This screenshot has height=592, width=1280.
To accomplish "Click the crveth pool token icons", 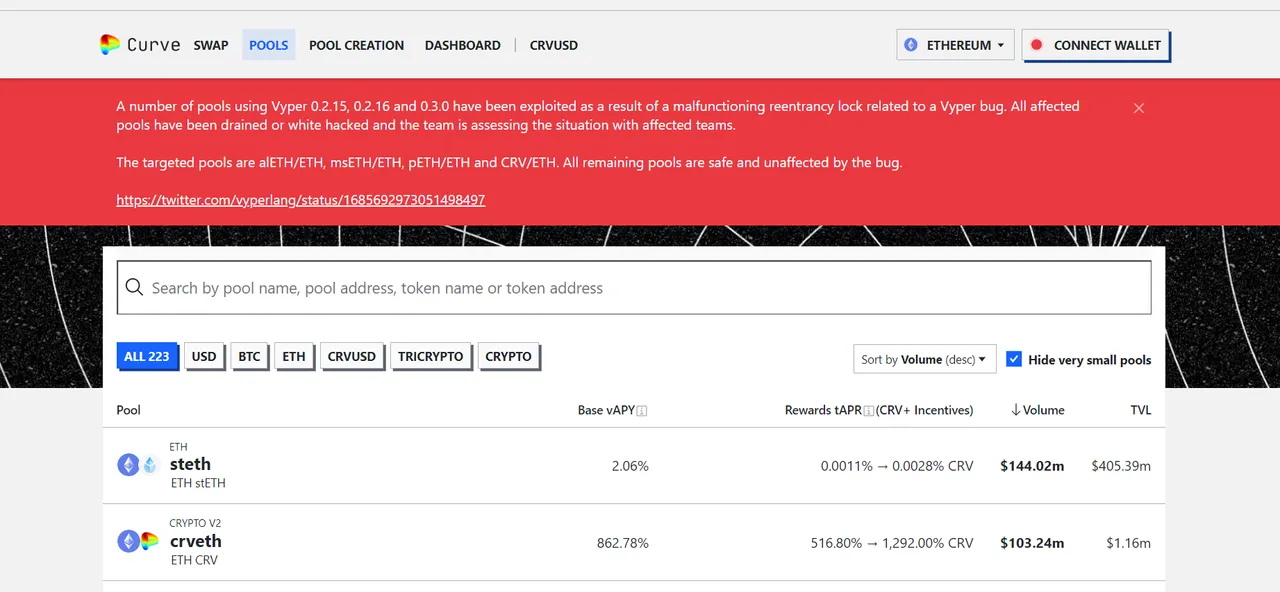I will (x=138, y=542).
